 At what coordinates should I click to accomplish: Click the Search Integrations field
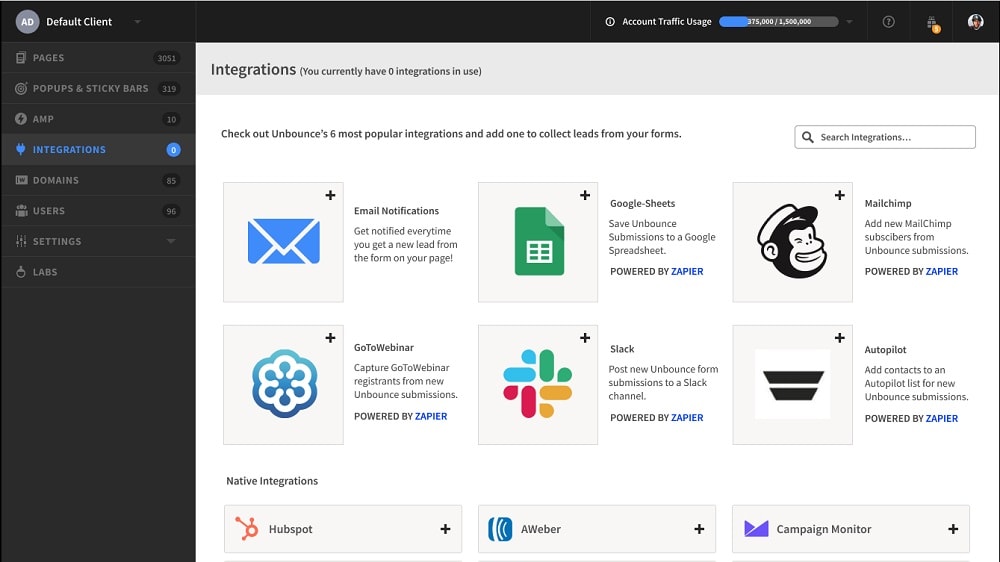coord(885,137)
